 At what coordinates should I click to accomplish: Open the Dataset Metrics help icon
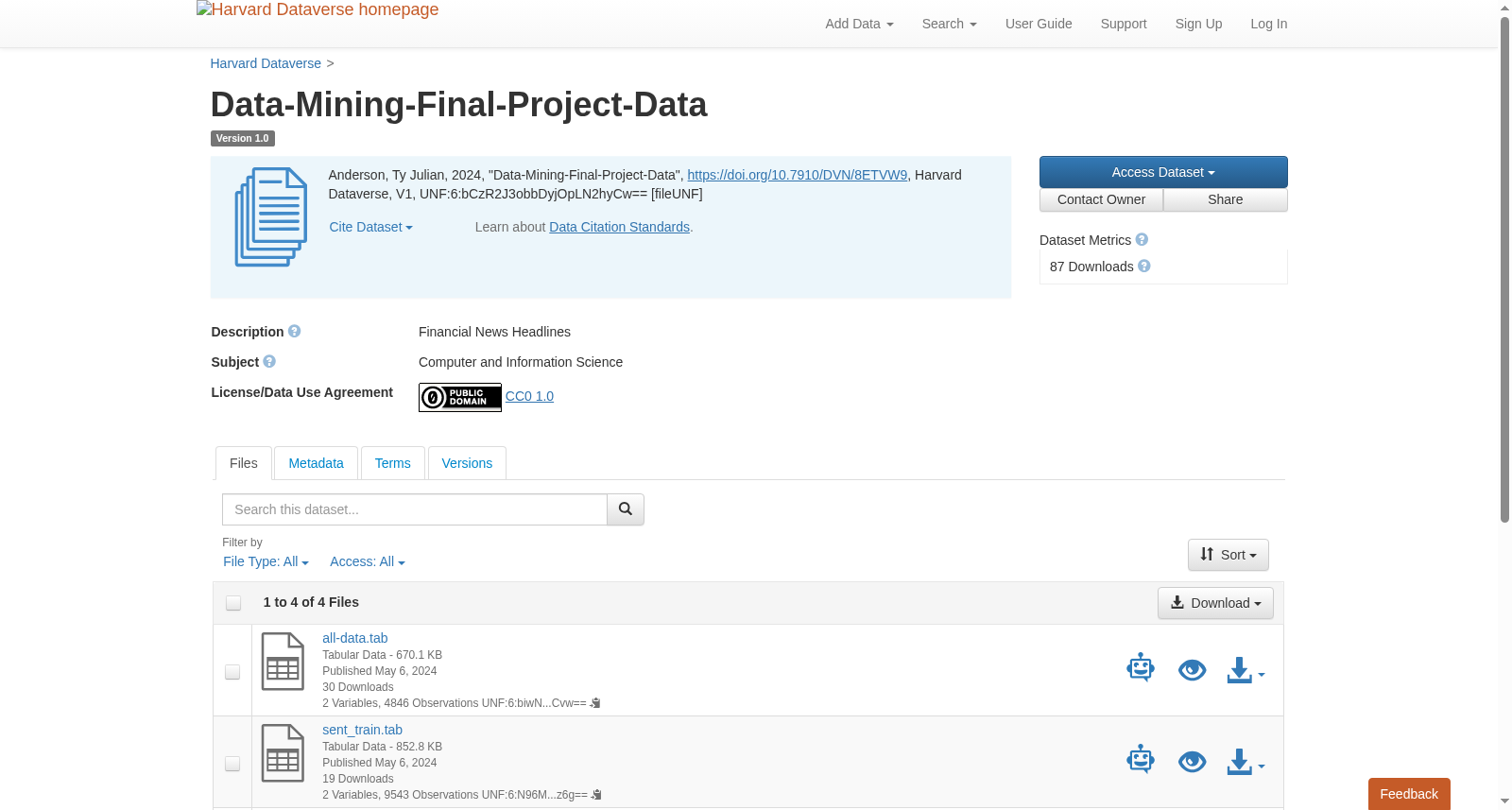1142,240
